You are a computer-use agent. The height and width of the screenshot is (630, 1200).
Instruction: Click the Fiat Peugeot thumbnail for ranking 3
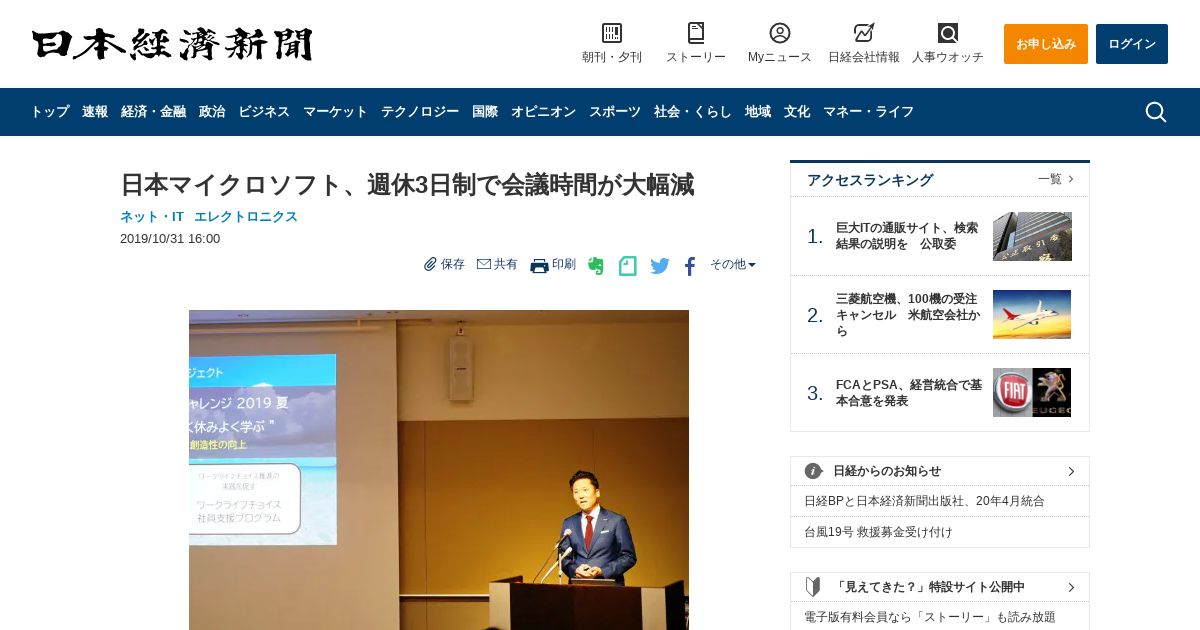point(1032,393)
